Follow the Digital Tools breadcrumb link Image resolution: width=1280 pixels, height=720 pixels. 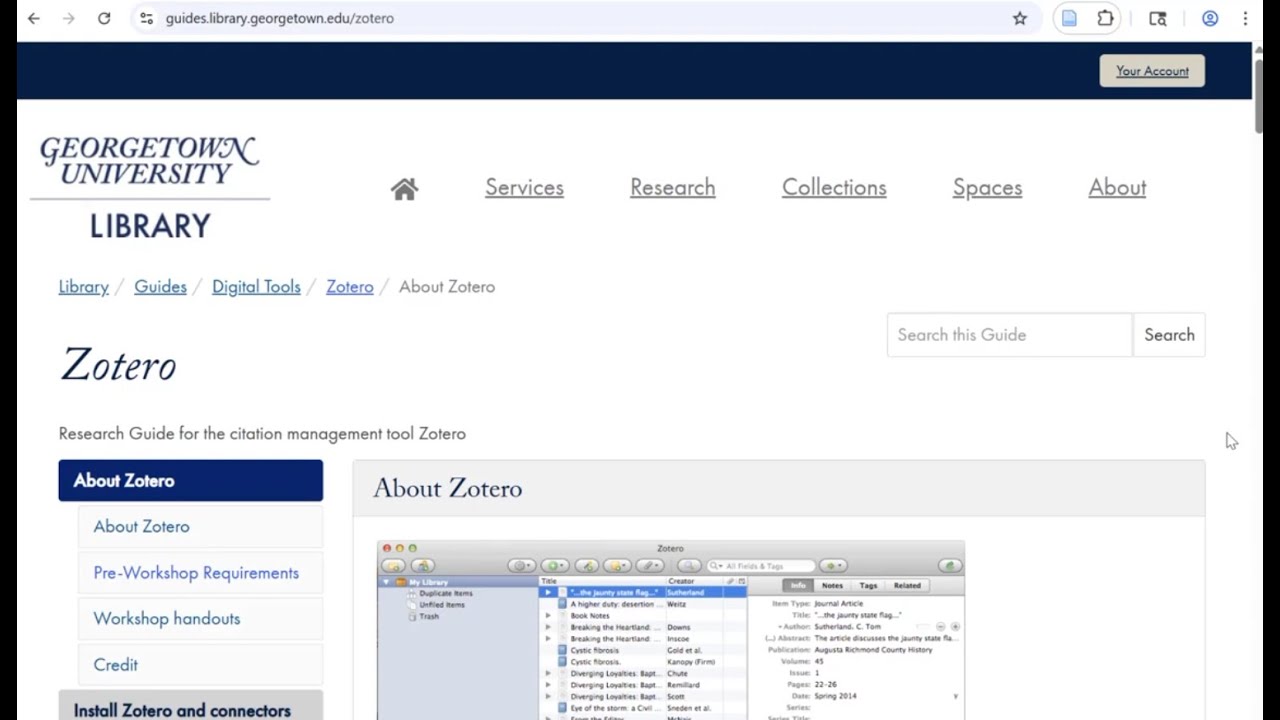(256, 287)
